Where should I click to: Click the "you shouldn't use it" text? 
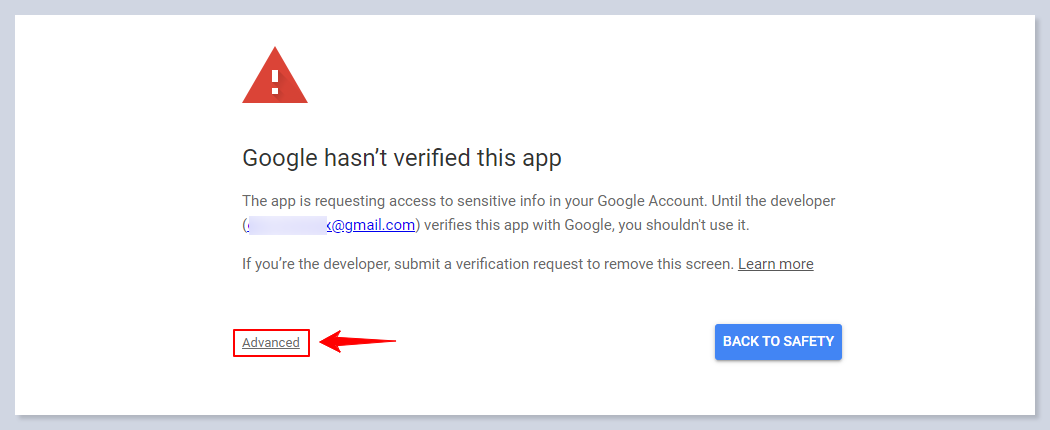[683, 225]
